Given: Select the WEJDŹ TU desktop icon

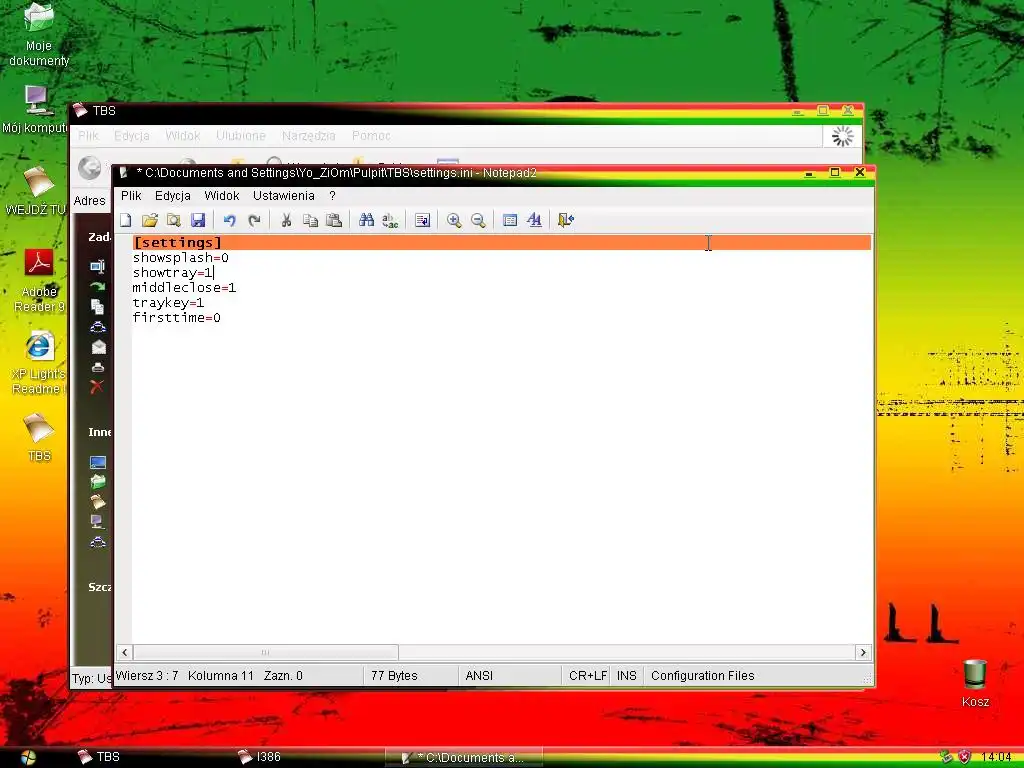Looking at the screenshot, I should click(x=35, y=191).
